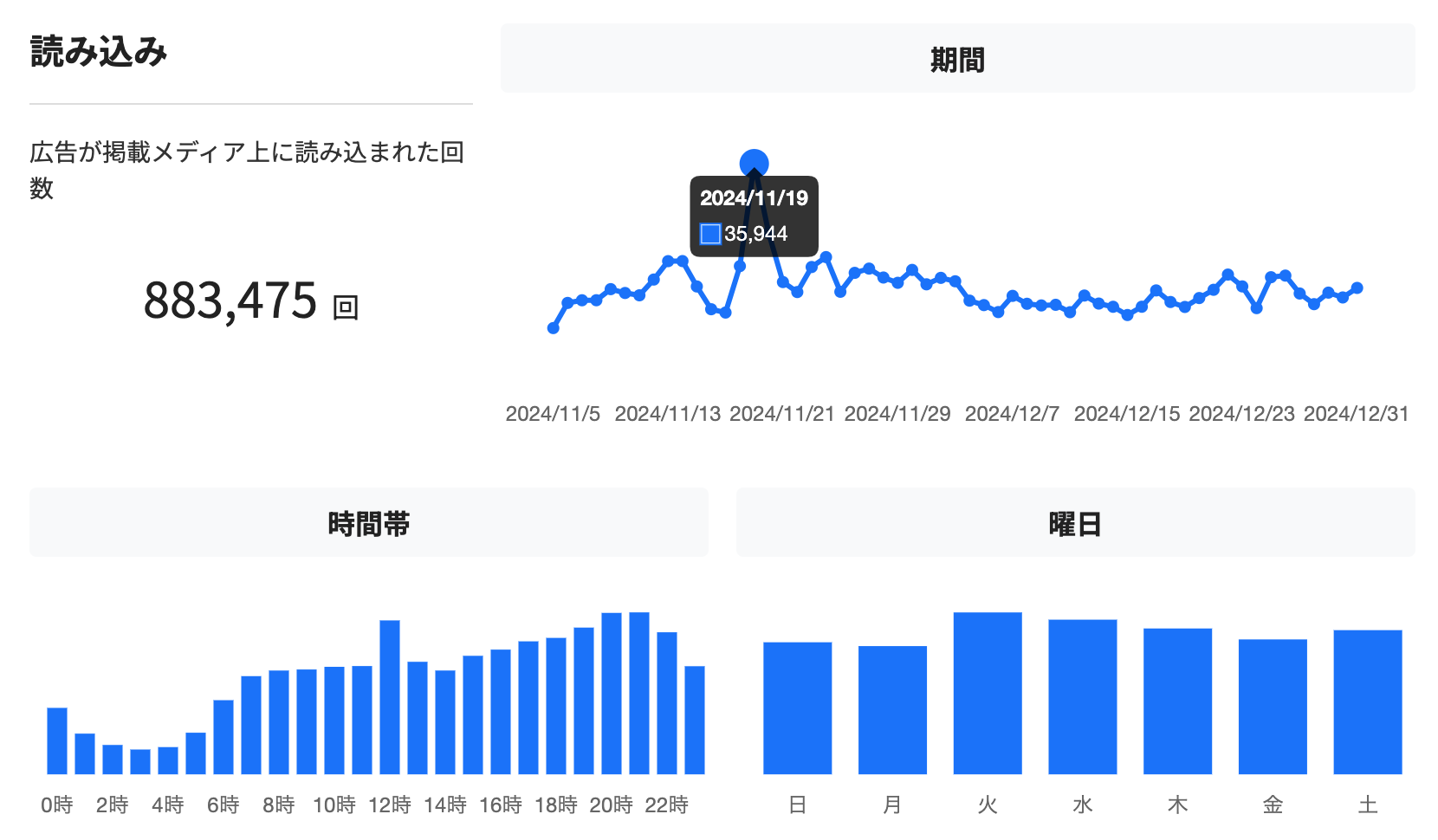Image resolution: width=1438 pixels, height=840 pixels.
Task: Click the last data point of the line chart
Action: [x=1357, y=288]
